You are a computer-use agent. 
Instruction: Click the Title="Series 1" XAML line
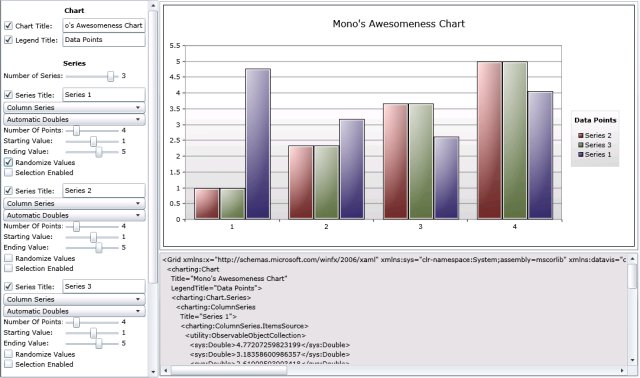click(x=208, y=316)
